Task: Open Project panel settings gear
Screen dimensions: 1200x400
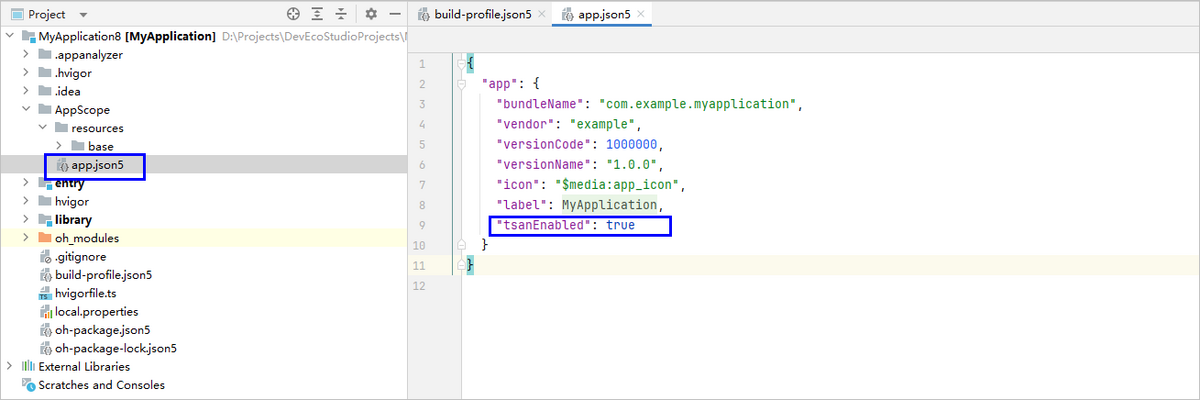Action: click(370, 14)
